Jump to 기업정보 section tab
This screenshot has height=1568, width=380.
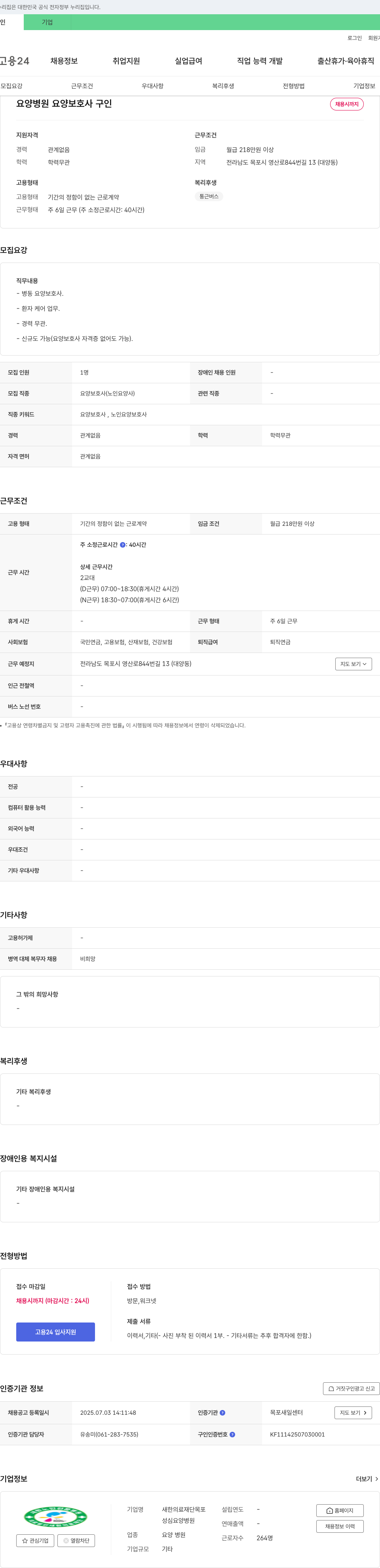pyautogui.click(x=364, y=86)
